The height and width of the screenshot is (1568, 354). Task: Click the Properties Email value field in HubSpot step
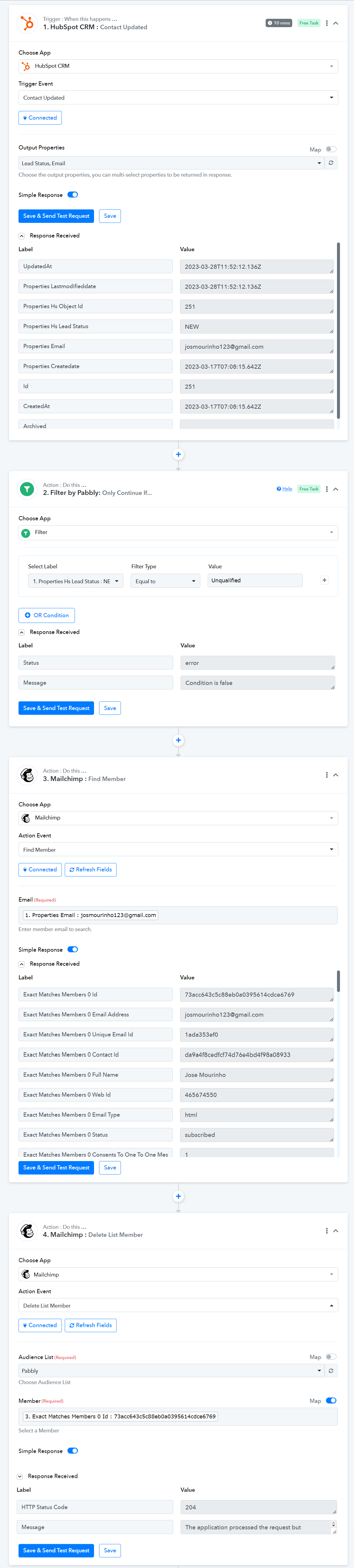(x=256, y=347)
